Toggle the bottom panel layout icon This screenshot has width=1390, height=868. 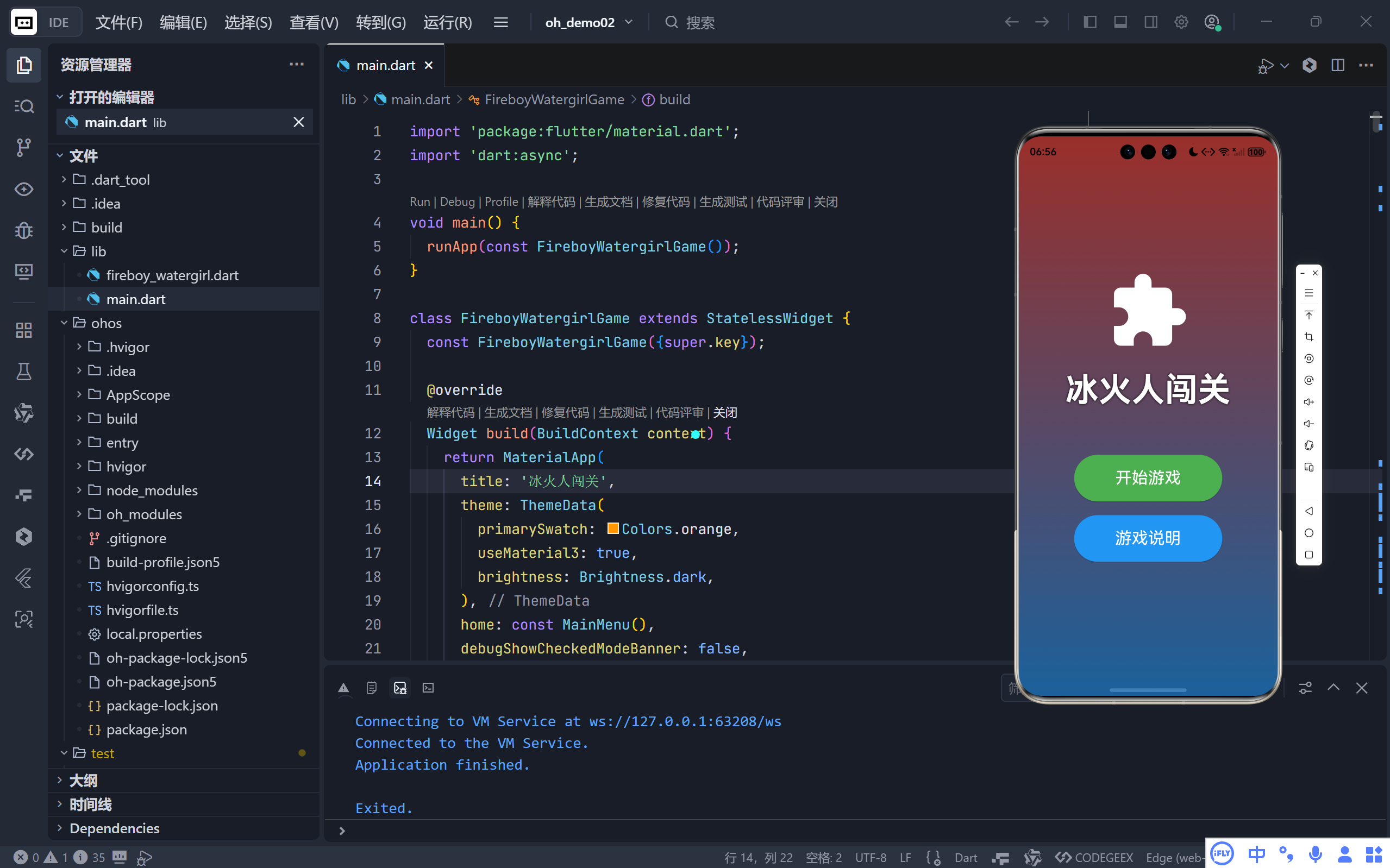coord(1120,22)
